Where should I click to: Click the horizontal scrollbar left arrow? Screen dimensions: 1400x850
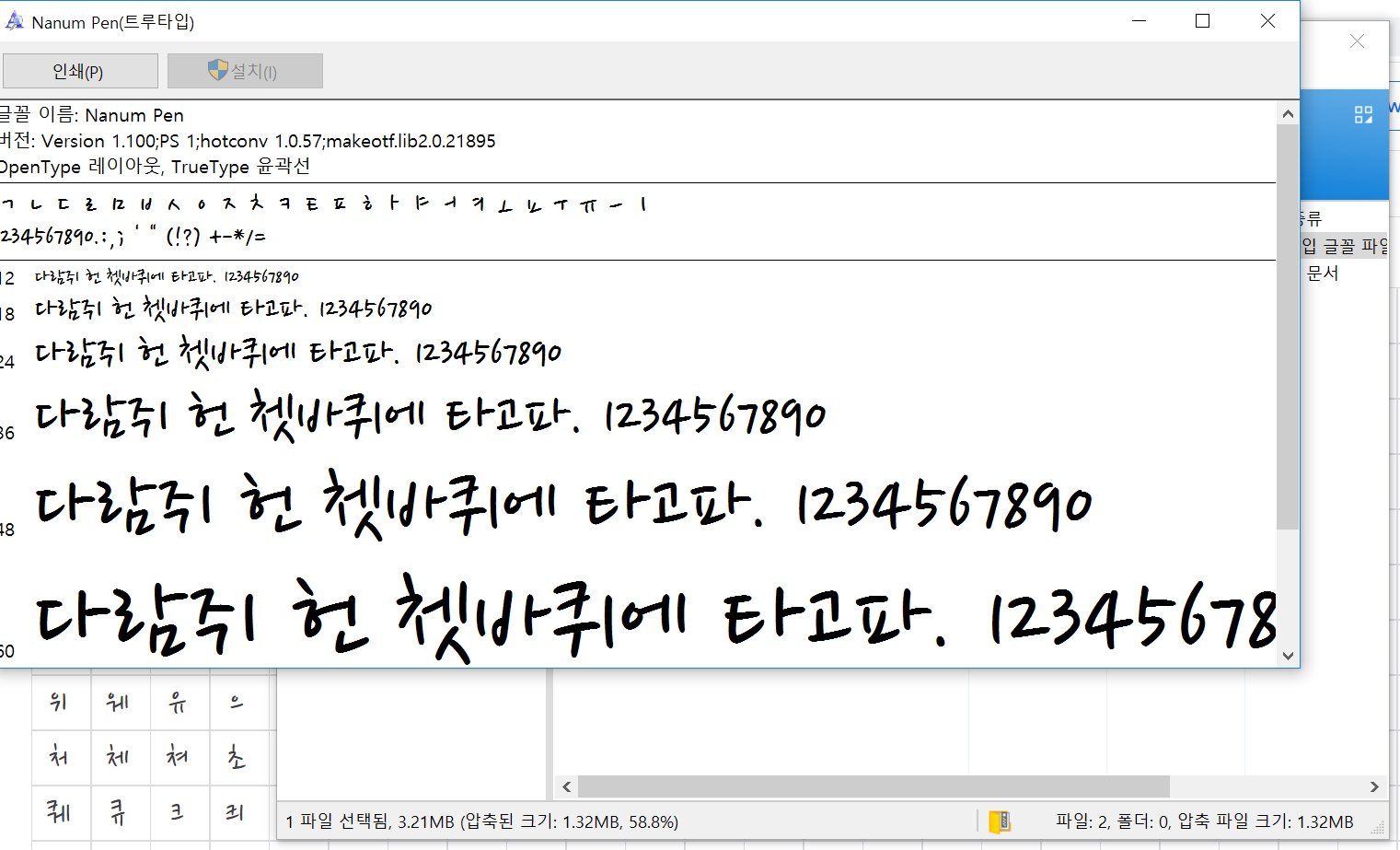tap(566, 786)
